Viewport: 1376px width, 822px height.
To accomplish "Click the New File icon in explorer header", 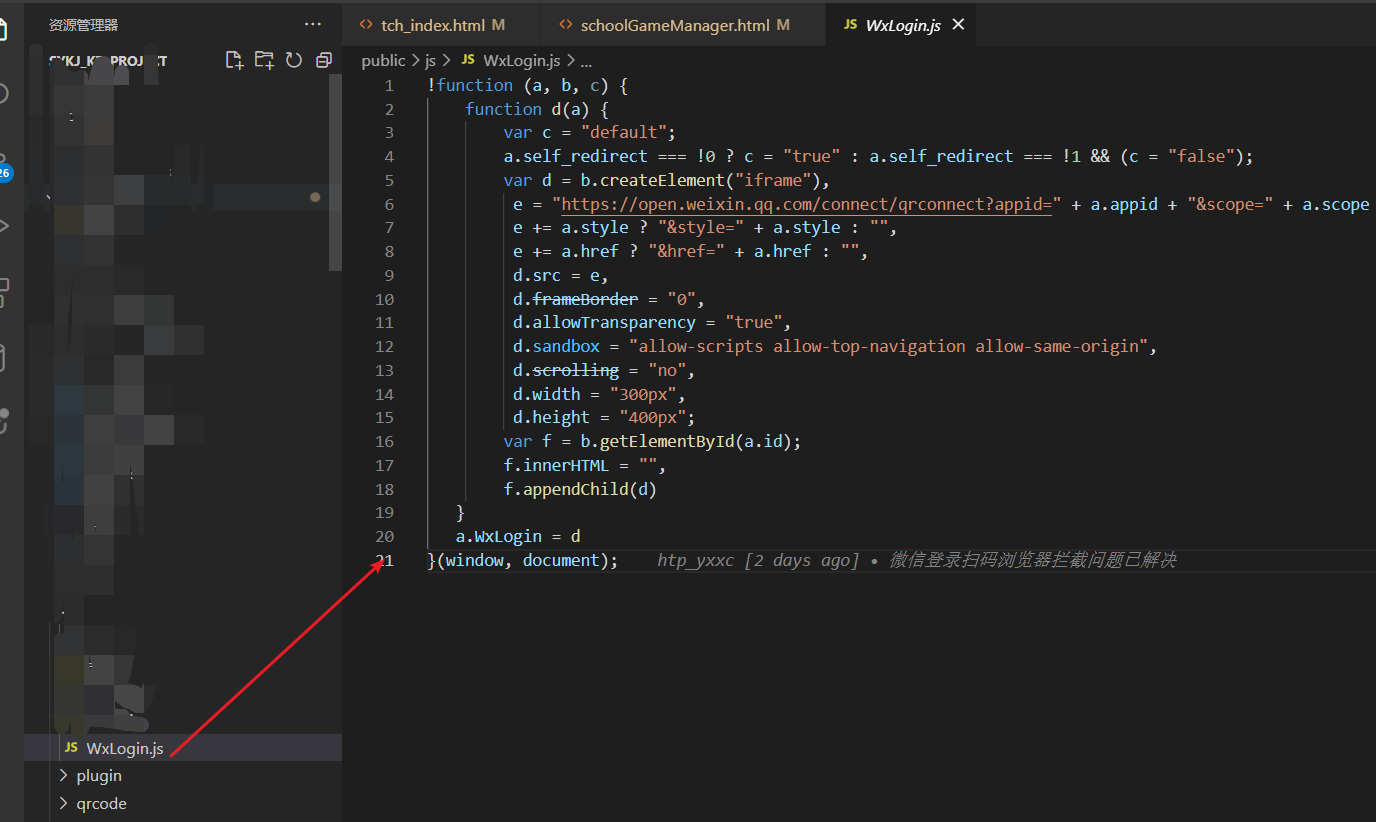I will [234, 61].
